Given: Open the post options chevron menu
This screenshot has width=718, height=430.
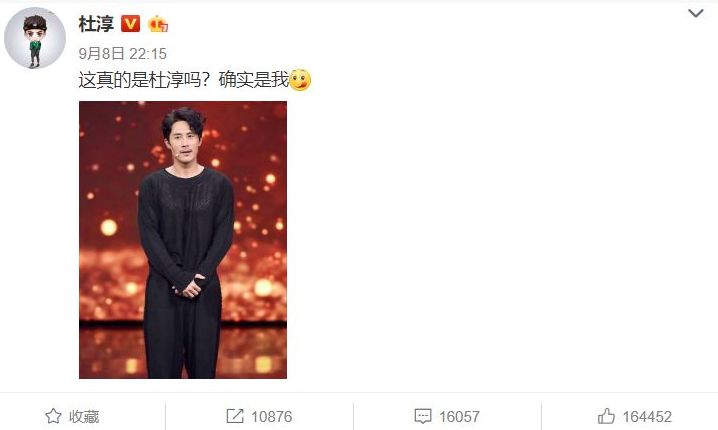Looking at the screenshot, I should pyautogui.click(x=696, y=13).
